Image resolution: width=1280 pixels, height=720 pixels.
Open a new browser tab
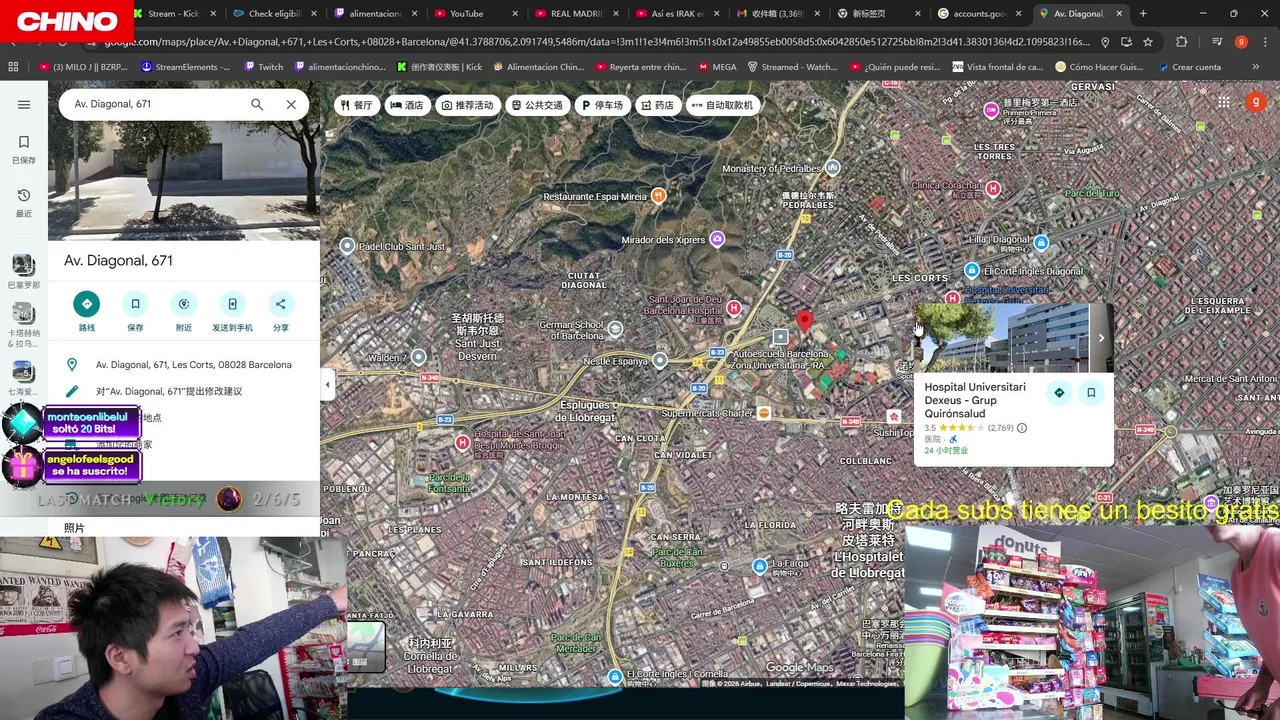pyautogui.click(x=1143, y=14)
